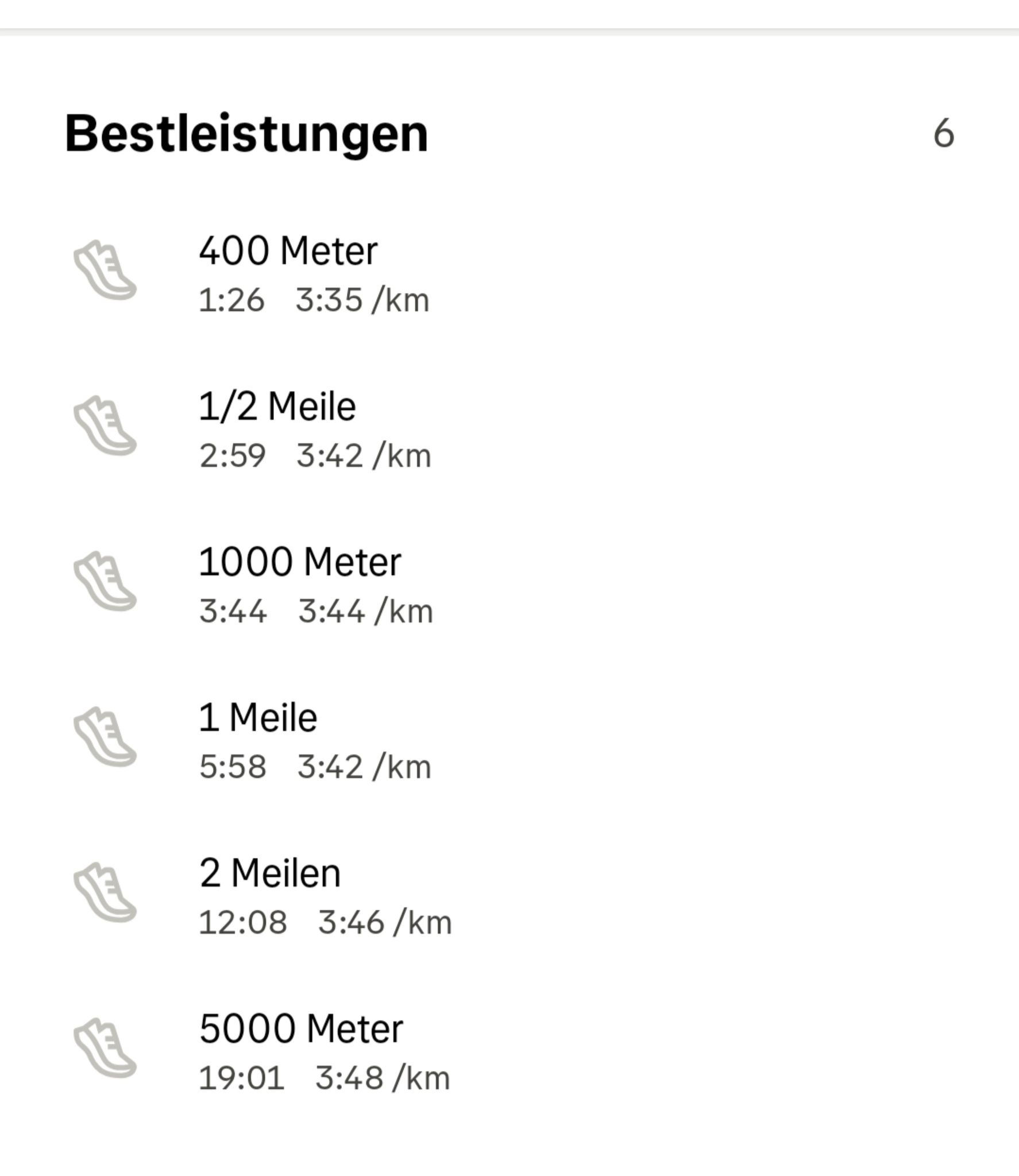The width and height of the screenshot is (1019, 1176).
Task: Select the 12:08 time with 3:46 /km pace
Action: pyautogui.click(x=325, y=923)
